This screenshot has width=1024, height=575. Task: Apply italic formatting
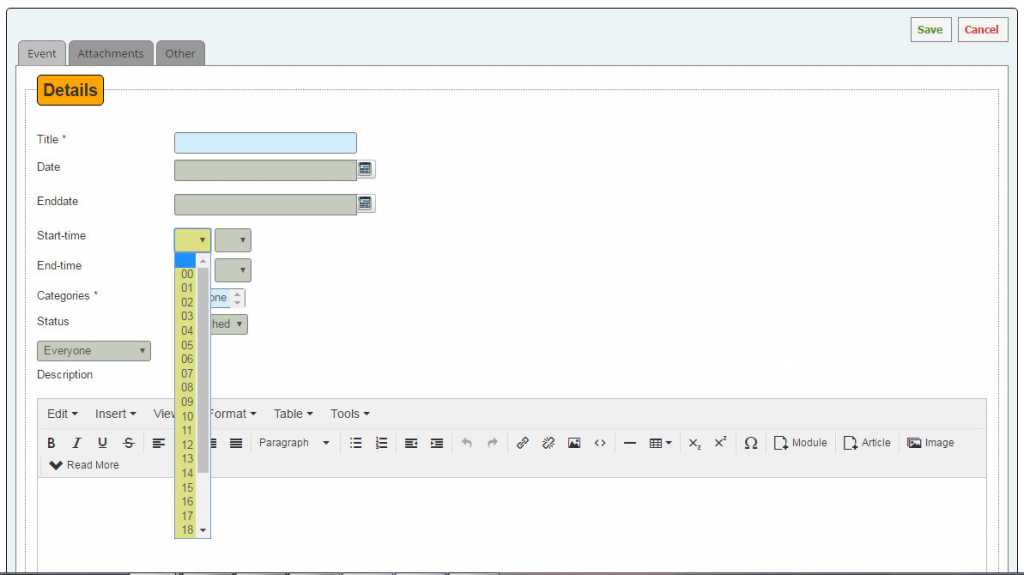point(76,443)
